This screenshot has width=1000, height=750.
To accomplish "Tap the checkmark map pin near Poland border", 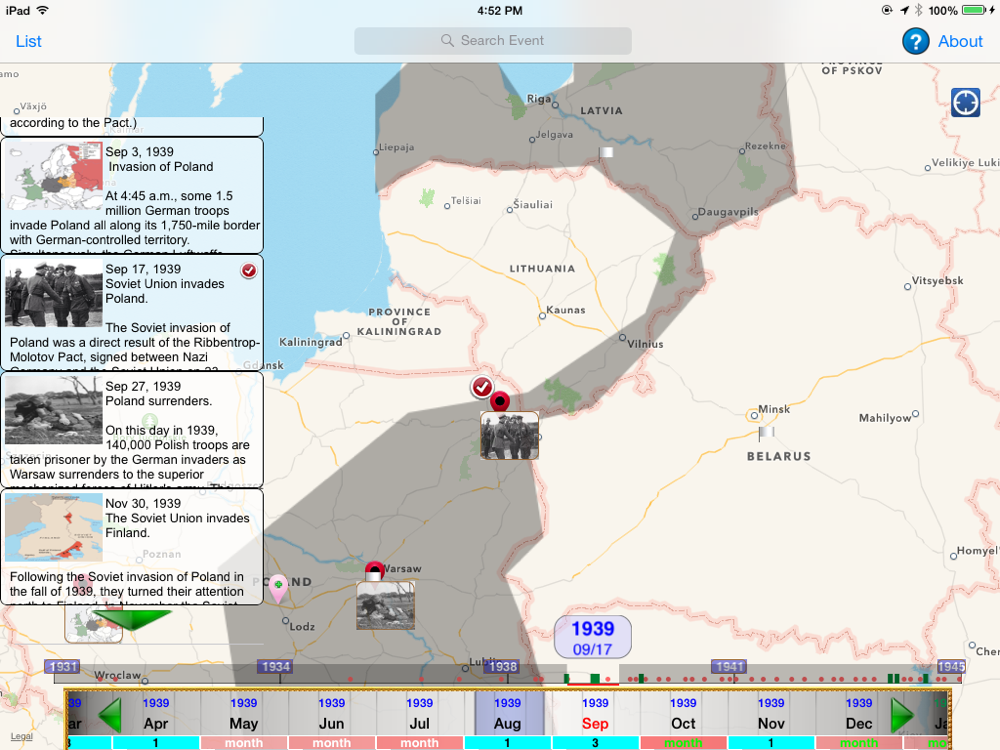I will pos(482,387).
